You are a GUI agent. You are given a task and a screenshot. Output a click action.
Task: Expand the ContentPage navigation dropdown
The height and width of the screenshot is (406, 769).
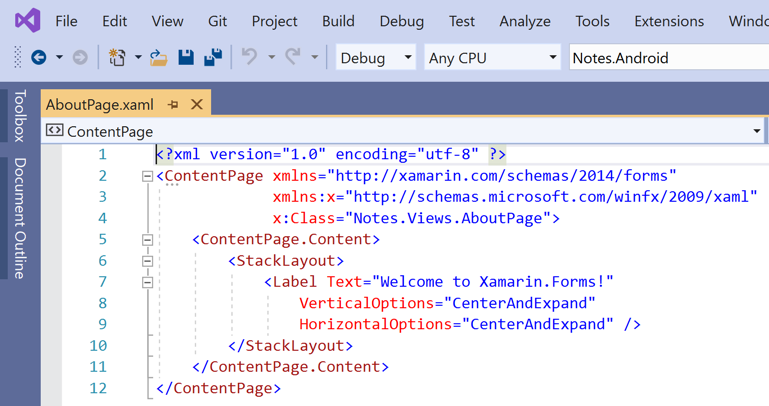pos(756,131)
